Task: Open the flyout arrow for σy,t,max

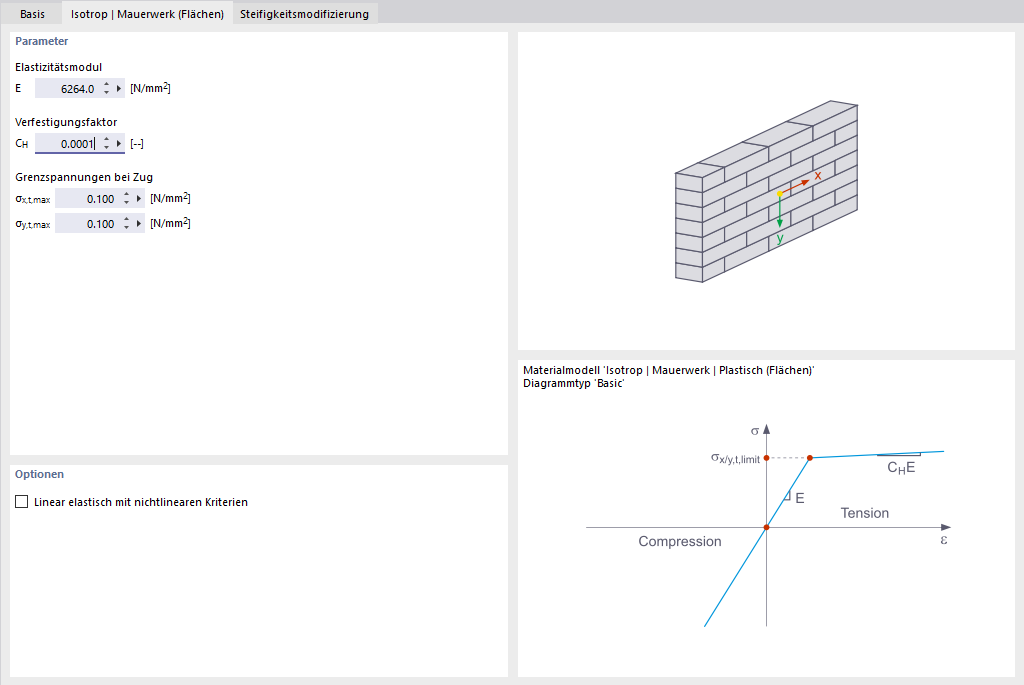Action: (x=138, y=223)
